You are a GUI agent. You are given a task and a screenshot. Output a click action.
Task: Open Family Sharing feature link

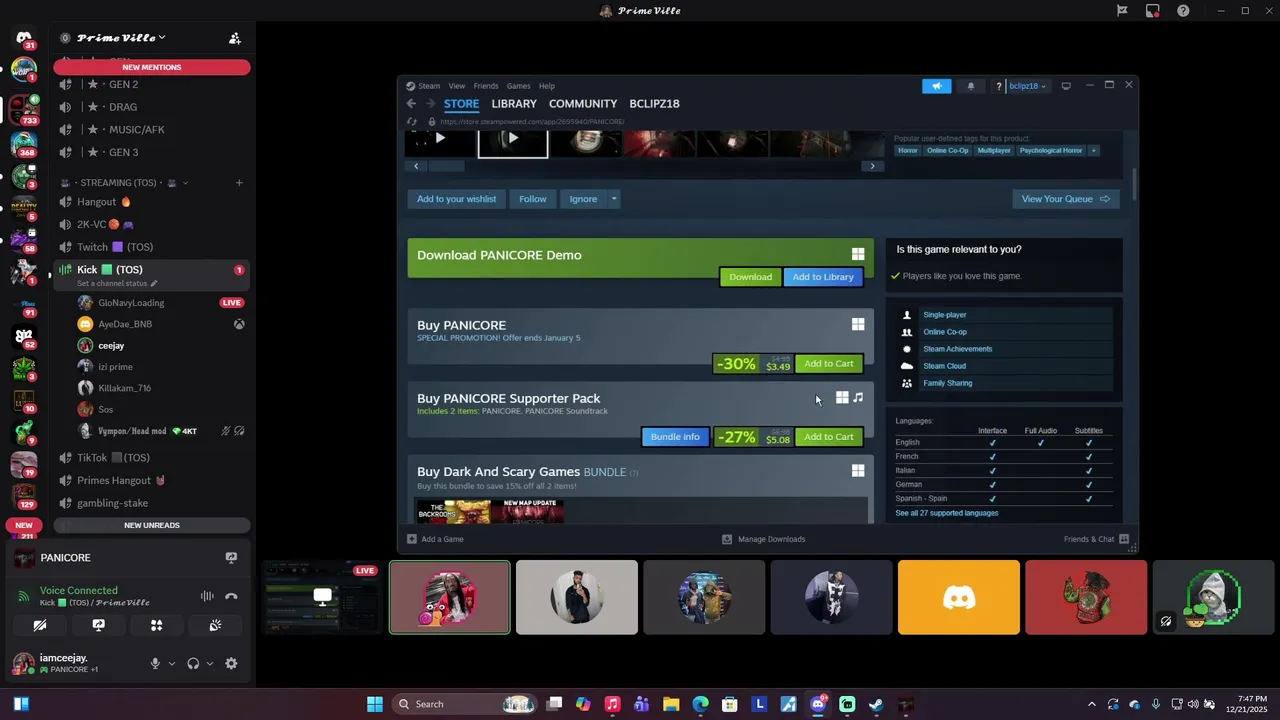(947, 383)
